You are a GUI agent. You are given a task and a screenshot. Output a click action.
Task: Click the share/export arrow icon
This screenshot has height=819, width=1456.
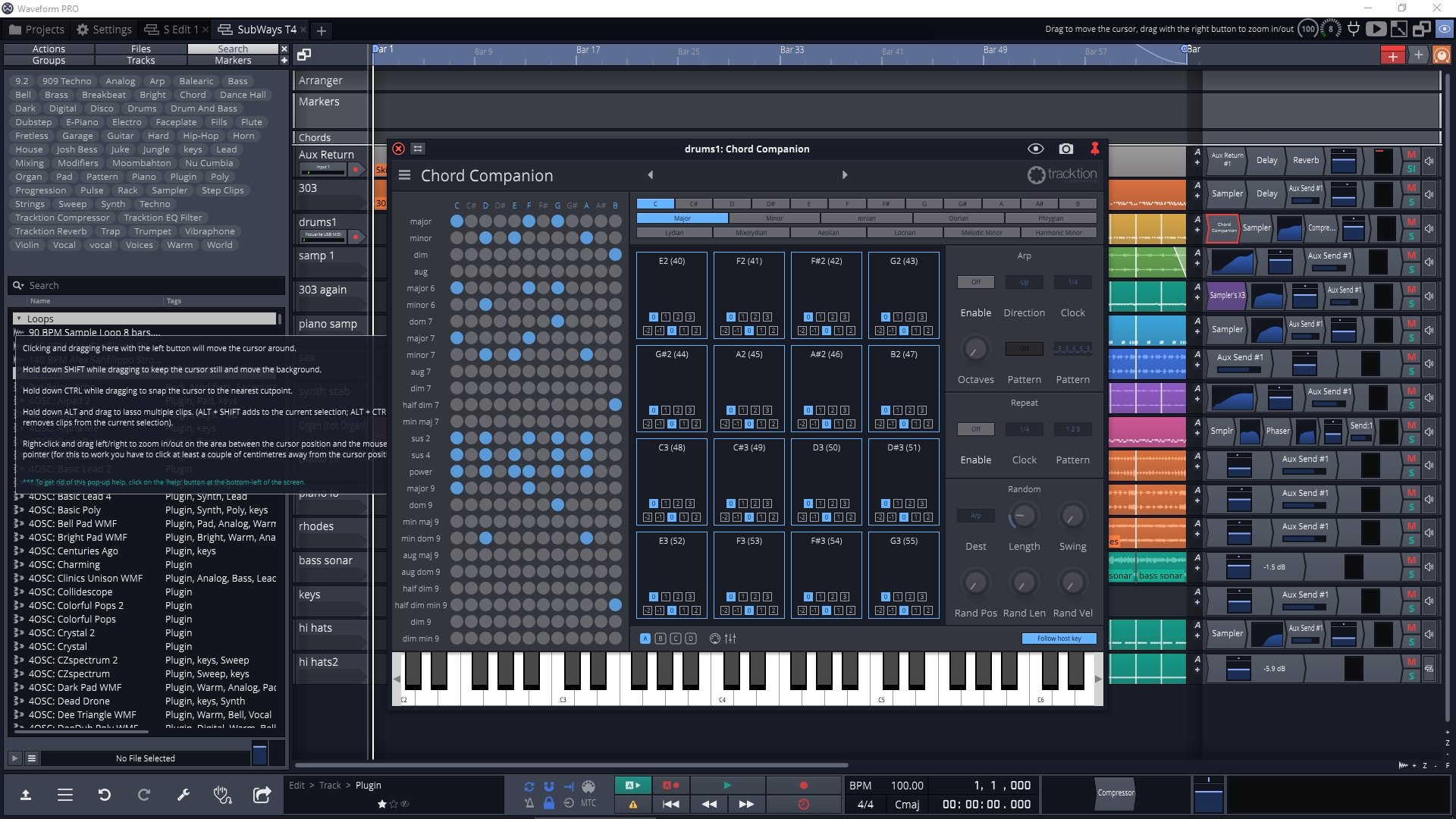pos(262,795)
